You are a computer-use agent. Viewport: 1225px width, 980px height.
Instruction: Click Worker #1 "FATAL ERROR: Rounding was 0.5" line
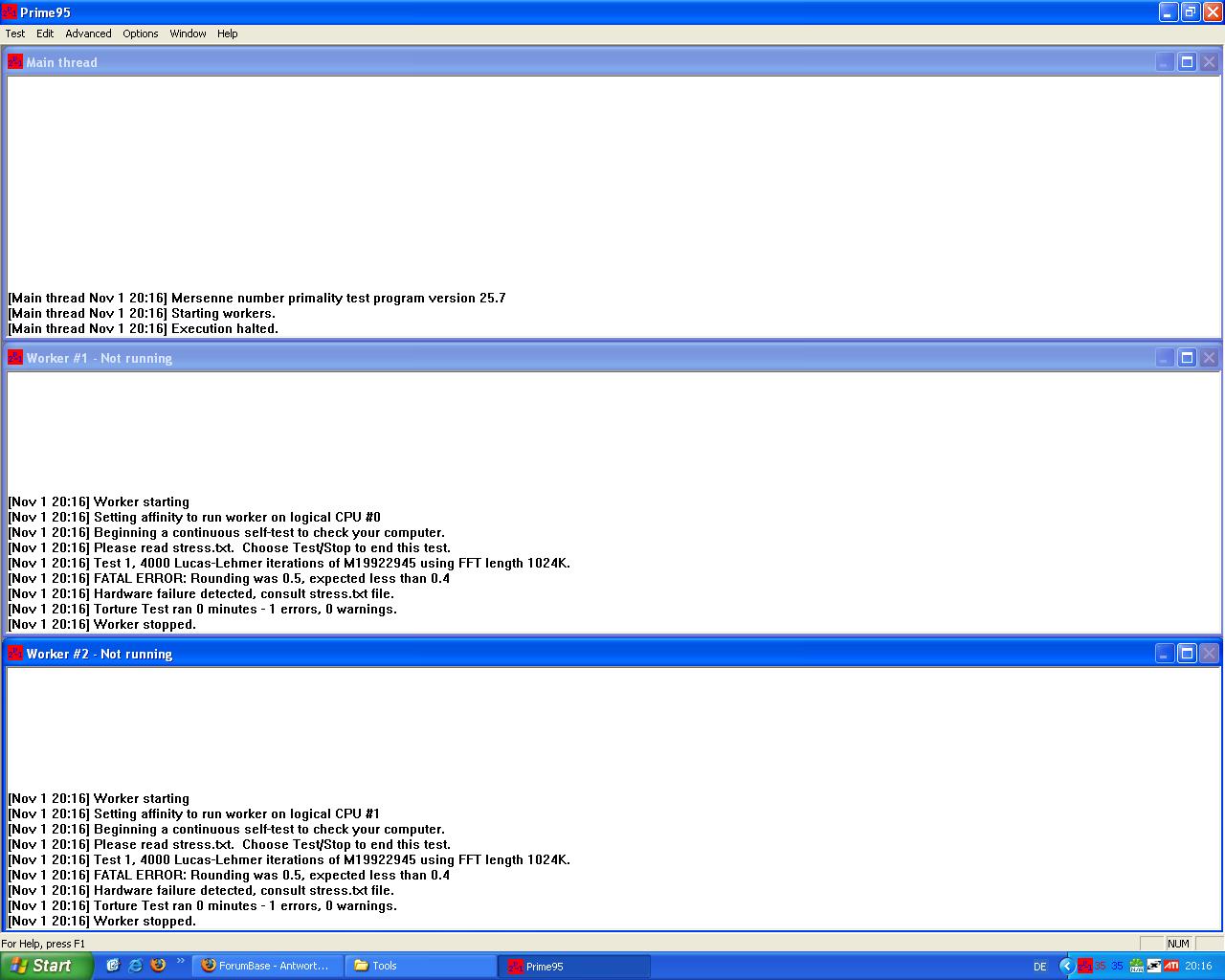[229, 578]
